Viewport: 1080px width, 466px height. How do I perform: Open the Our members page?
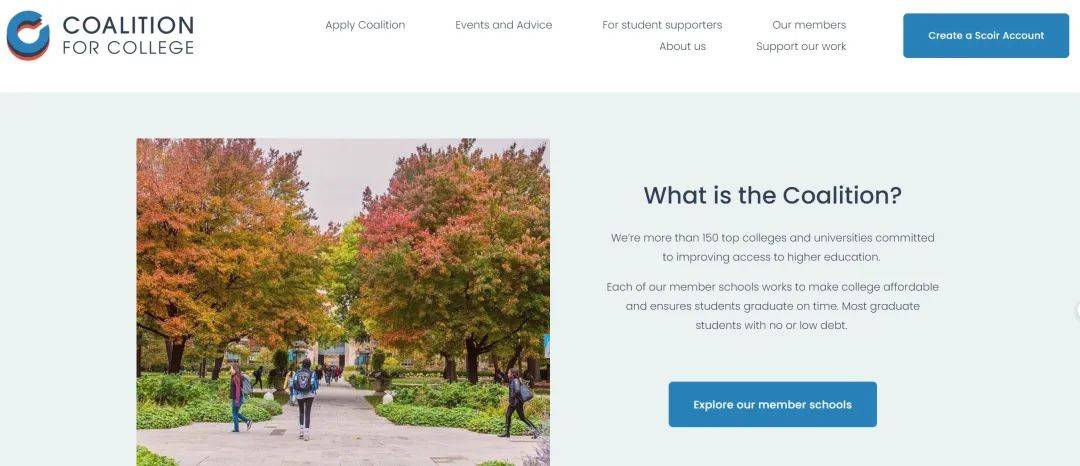(809, 25)
